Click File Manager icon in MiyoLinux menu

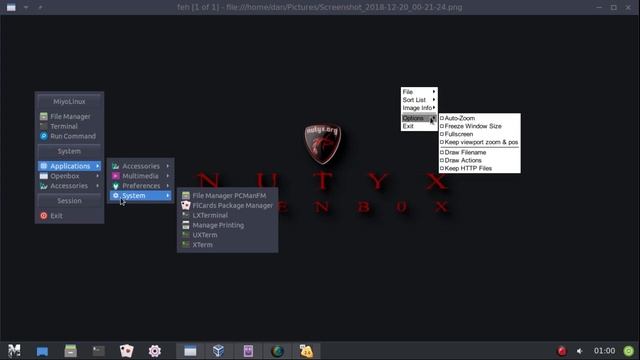44,116
